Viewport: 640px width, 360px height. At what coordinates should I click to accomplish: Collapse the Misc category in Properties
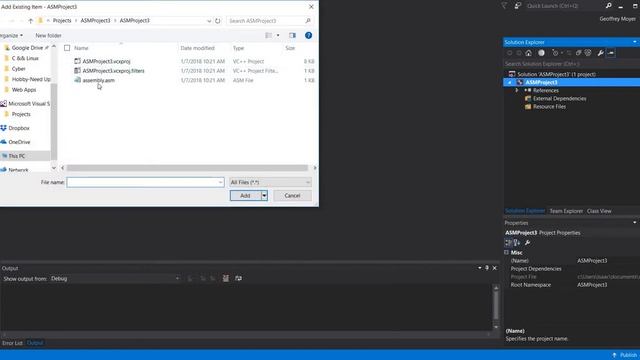tap(507, 253)
